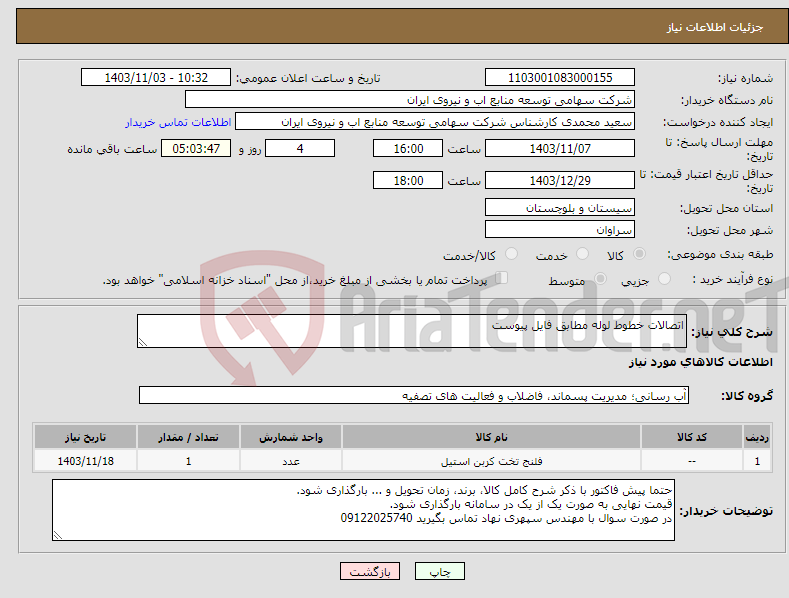
Task: Click the بازگشت back button
Action: 370,571
